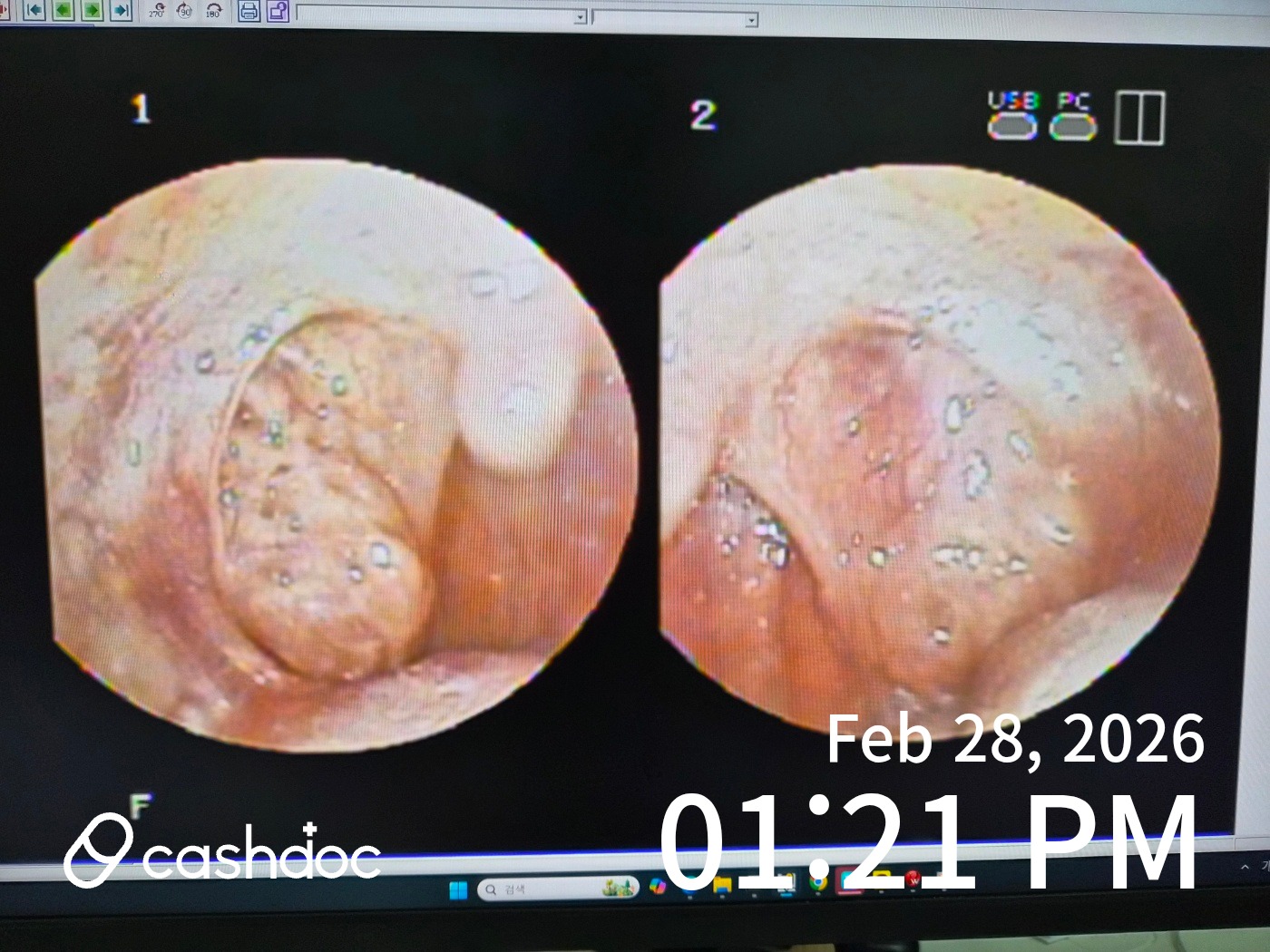Open the Windows Start menu
The image size is (1270, 952).
458,889
